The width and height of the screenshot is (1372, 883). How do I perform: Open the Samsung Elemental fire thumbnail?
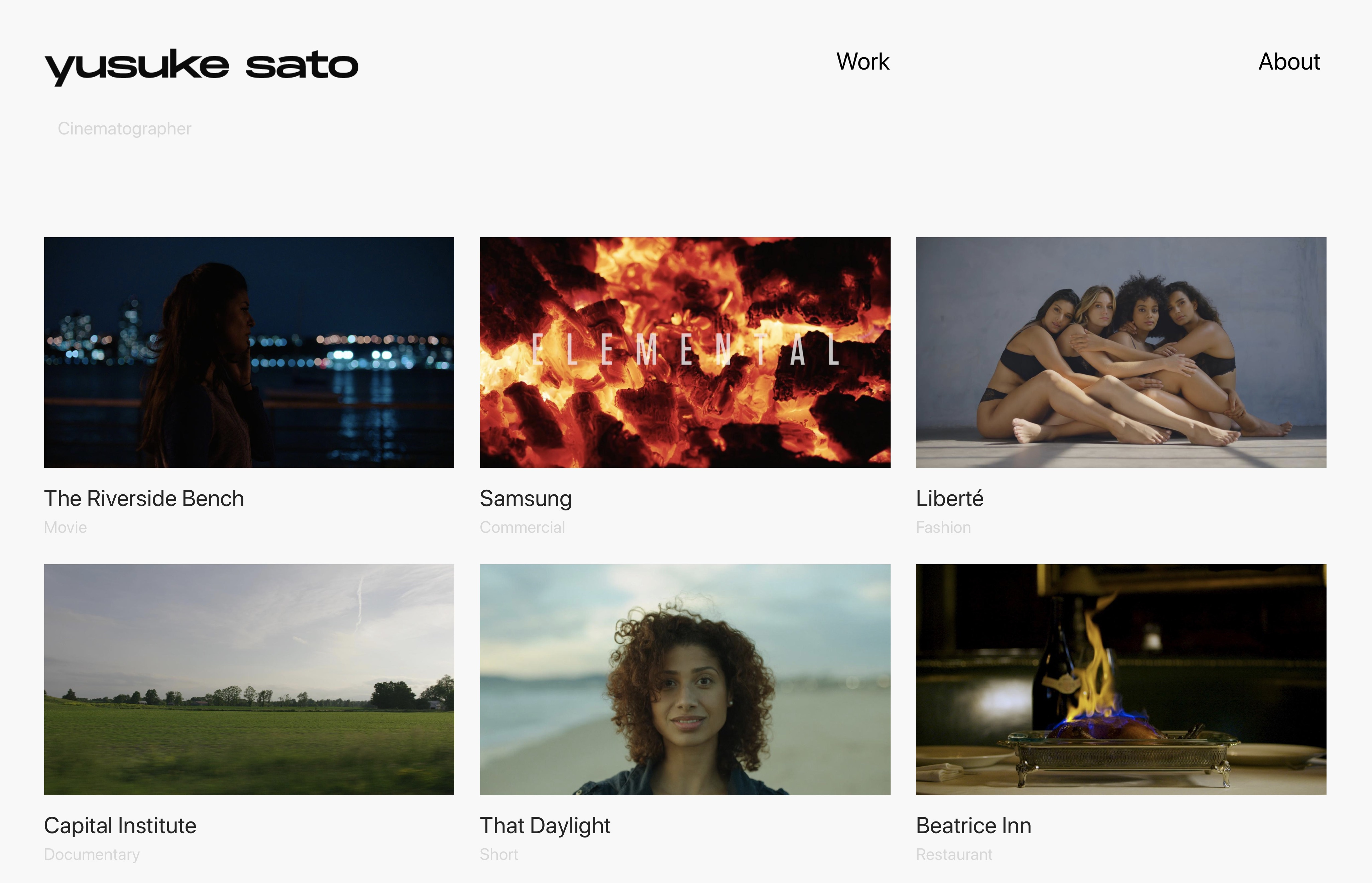[685, 352]
